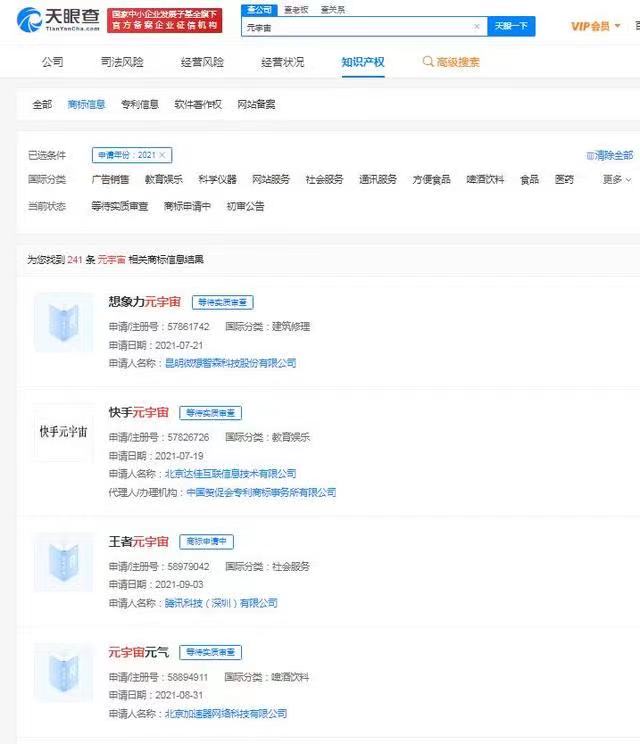Switch to the 司法风险 tab

coord(122,62)
